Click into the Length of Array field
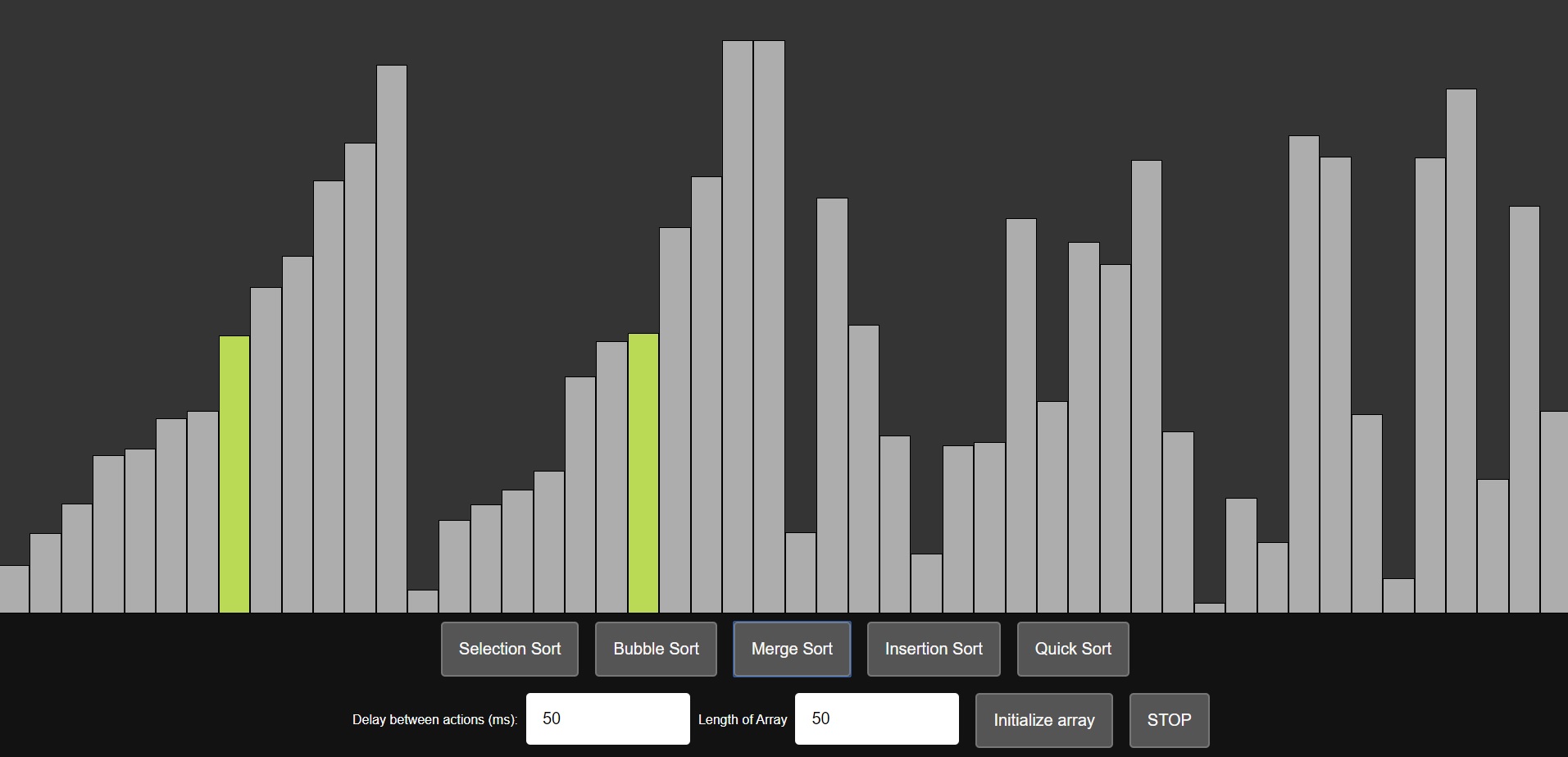 click(x=876, y=718)
